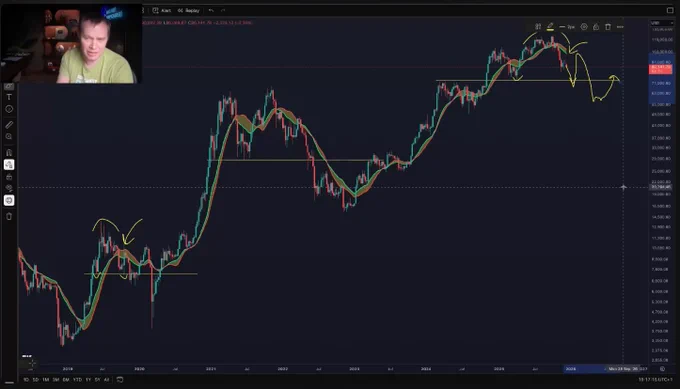Image resolution: width=680 pixels, height=389 pixels.
Task: Click the red current price label on scale
Action: tap(660, 69)
